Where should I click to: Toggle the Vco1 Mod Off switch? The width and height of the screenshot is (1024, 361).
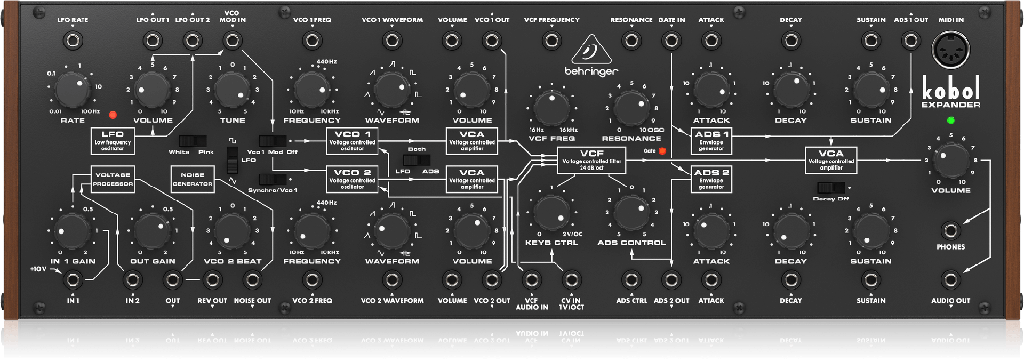(272, 140)
